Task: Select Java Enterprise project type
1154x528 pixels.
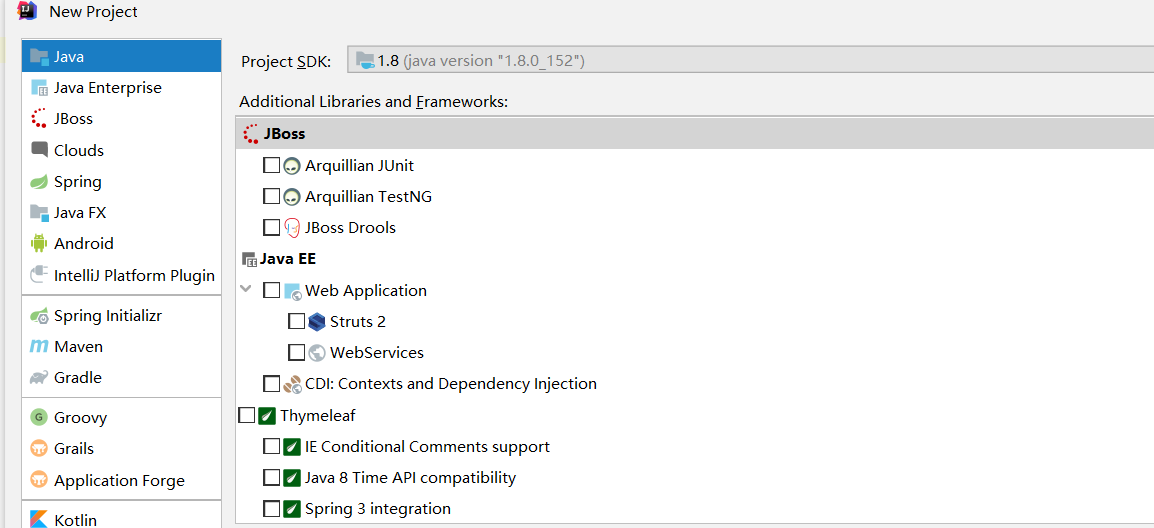Action: pyautogui.click(x=121, y=88)
